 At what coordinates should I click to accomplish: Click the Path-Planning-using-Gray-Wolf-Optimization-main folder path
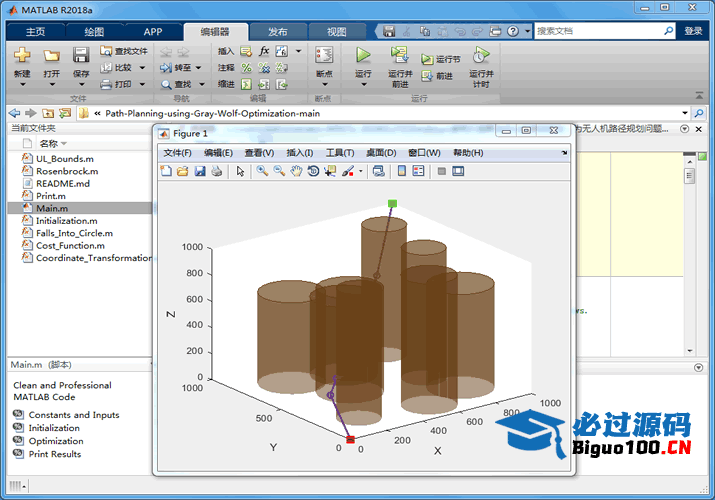[x=212, y=113]
